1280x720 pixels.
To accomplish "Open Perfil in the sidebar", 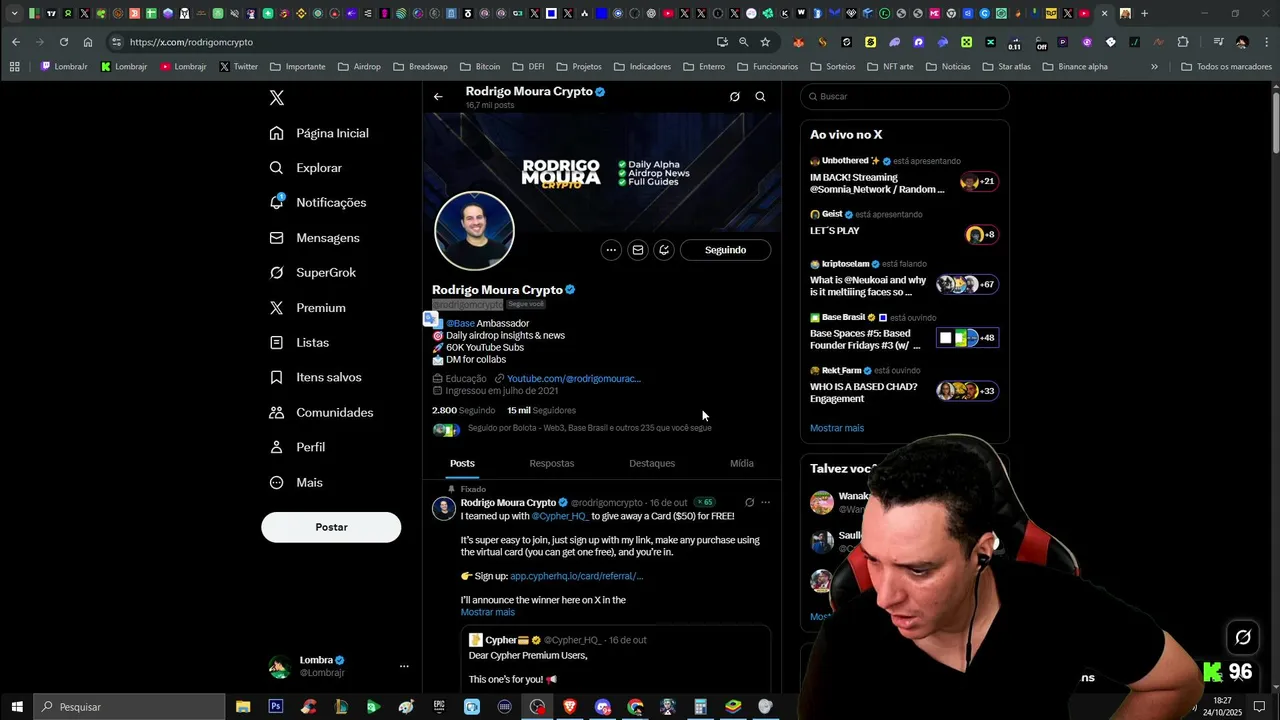I will [x=297, y=447].
